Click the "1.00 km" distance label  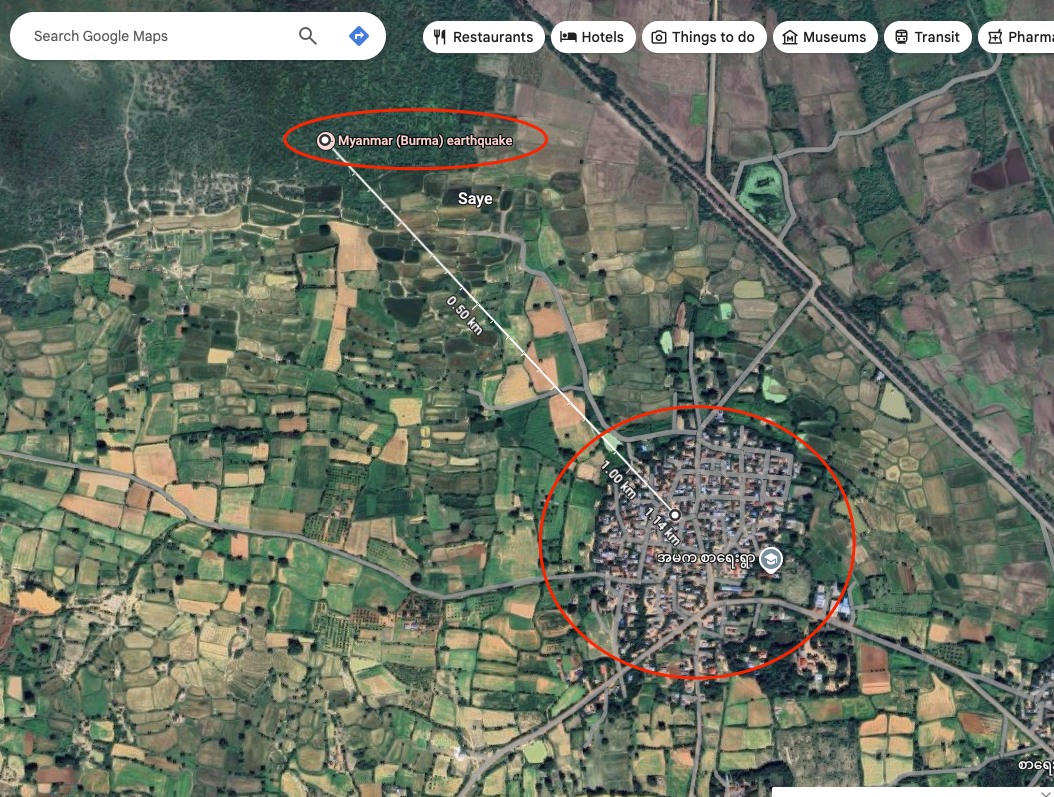pyautogui.click(x=618, y=479)
